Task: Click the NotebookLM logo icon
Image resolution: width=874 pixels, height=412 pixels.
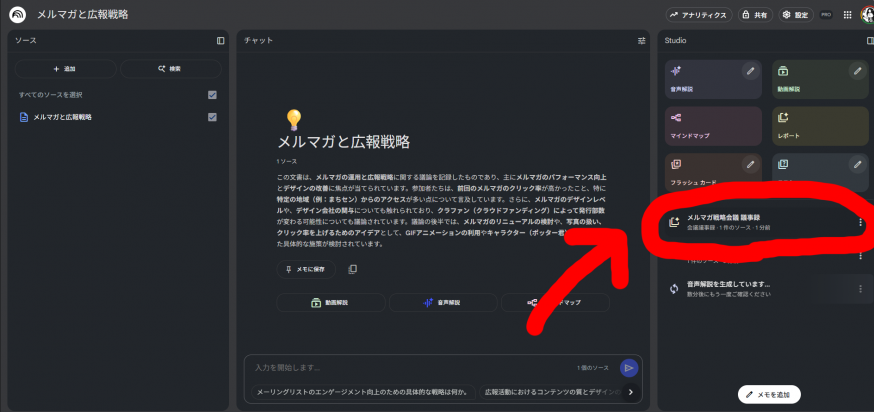Action: tap(17, 15)
